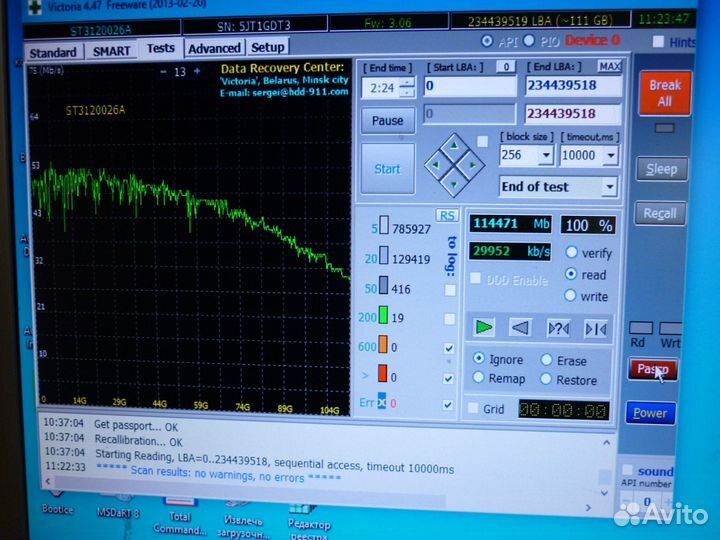Click the blue Err X block icon
This screenshot has width=720, height=540.
coord(382,401)
